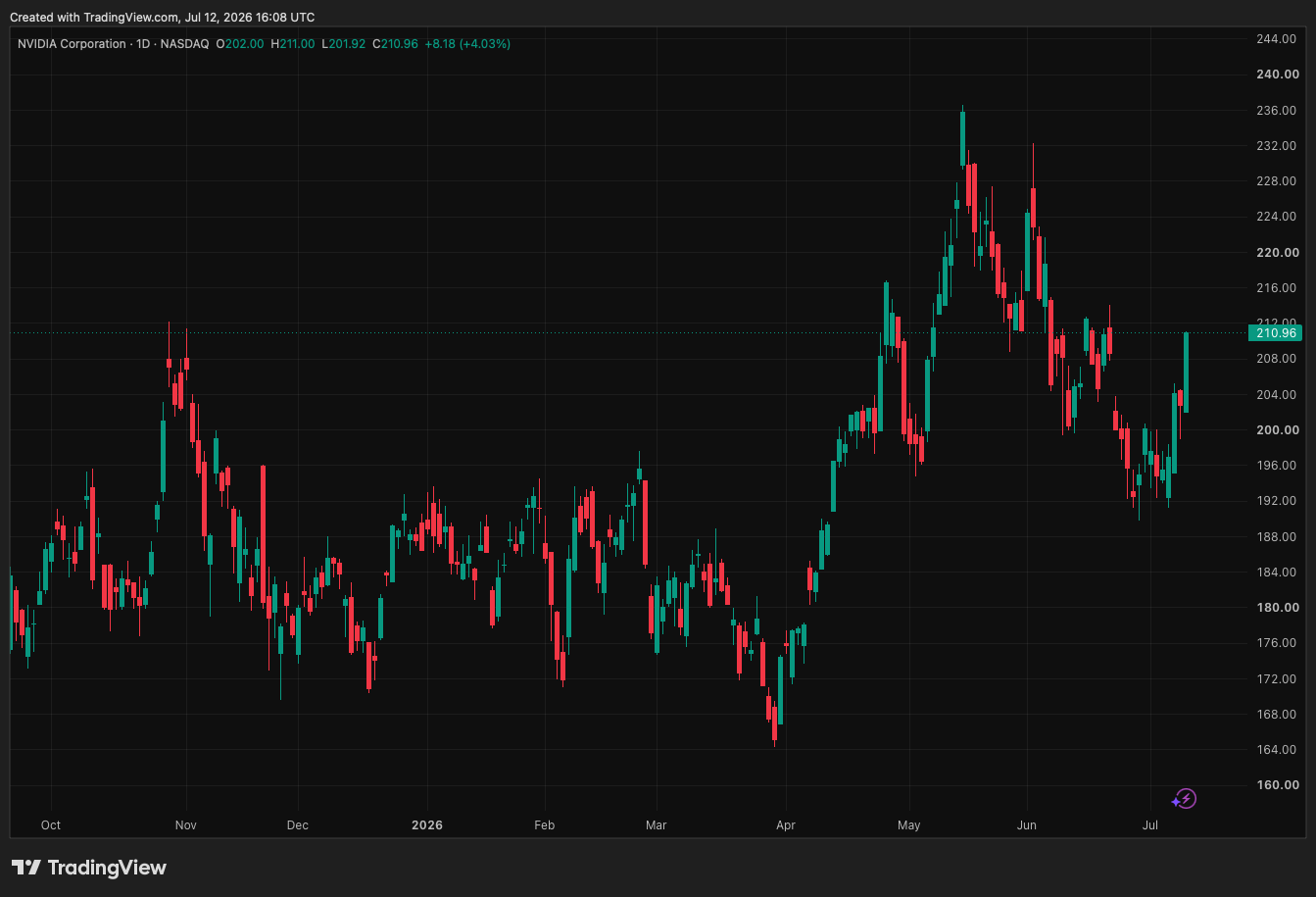Click the latest green candle at 210.96
The width and height of the screenshot is (1316, 897).
coord(1186,373)
